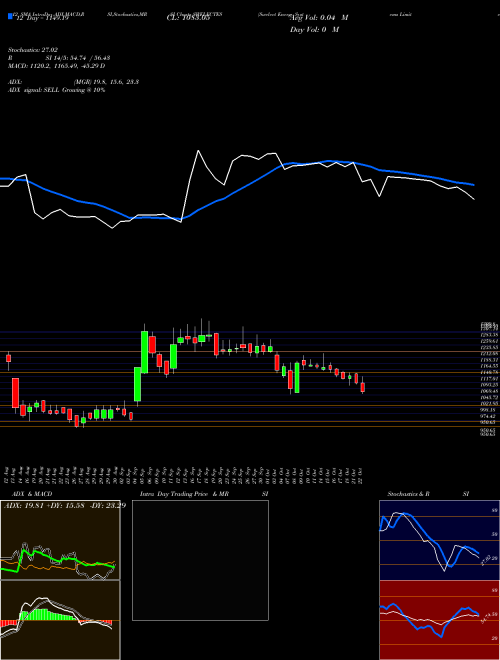Click the 974.42 price axis label
The image size is (500, 660).
coord(490,416)
